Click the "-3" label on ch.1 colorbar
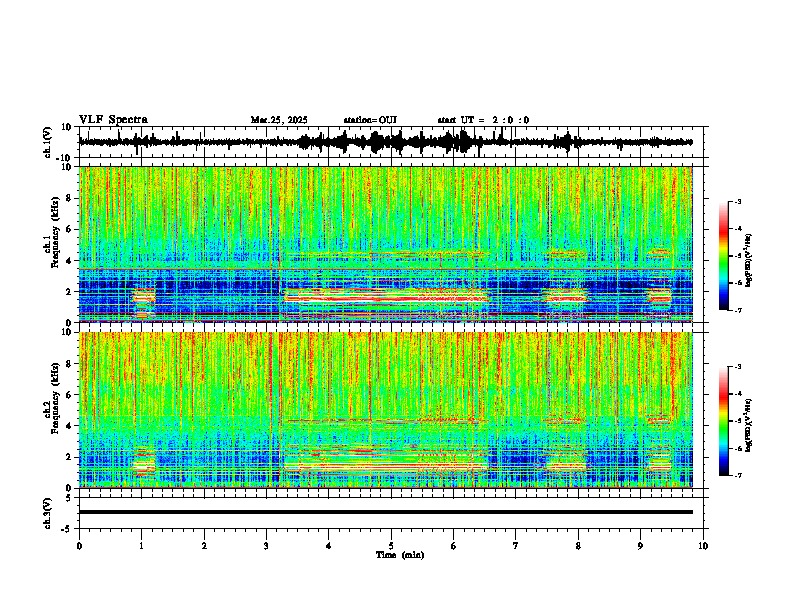 [738, 201]
